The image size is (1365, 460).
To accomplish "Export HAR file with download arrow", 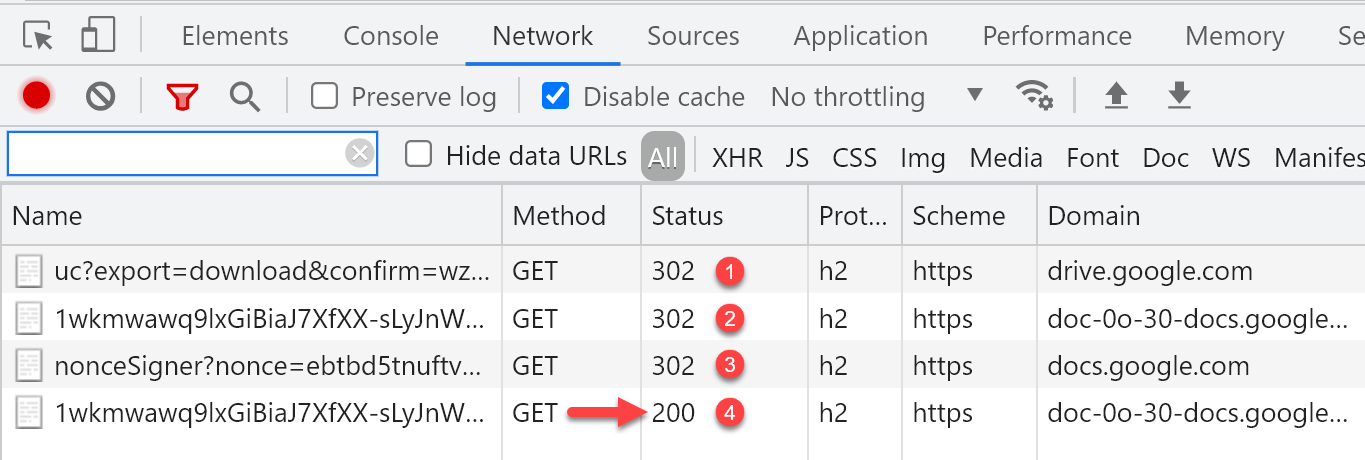I will tap(1180, 96).
